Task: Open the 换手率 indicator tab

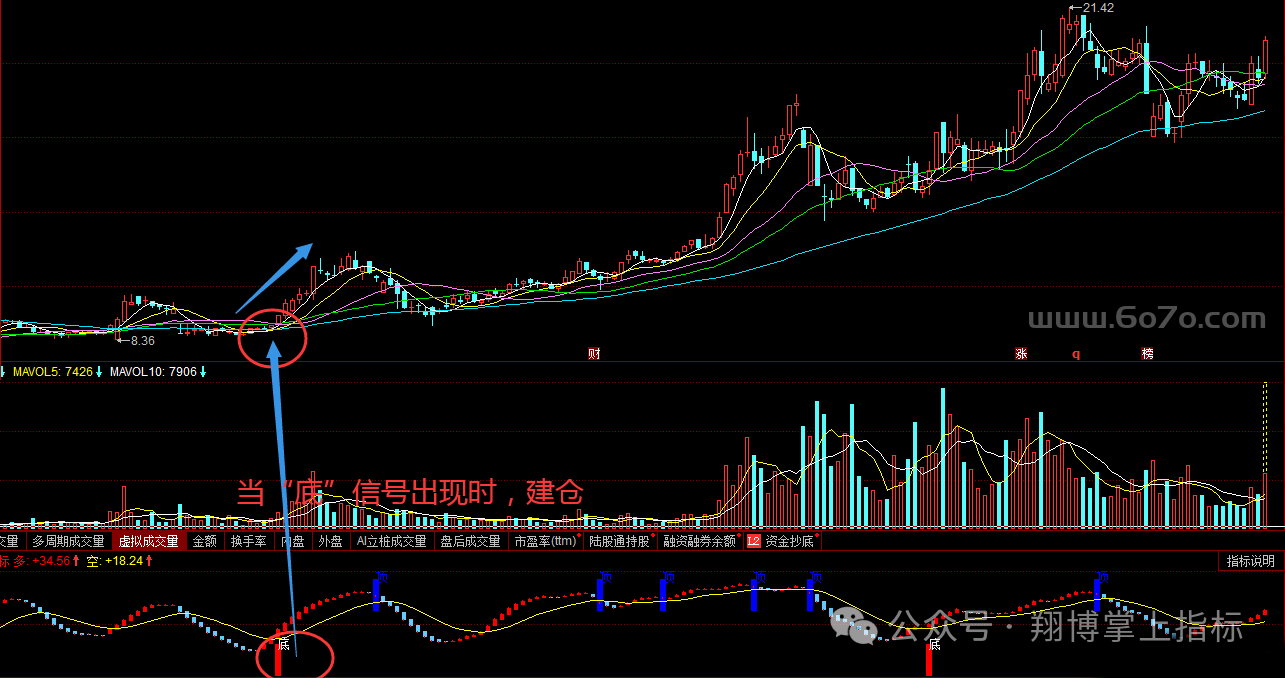Action: pos(248,541)
